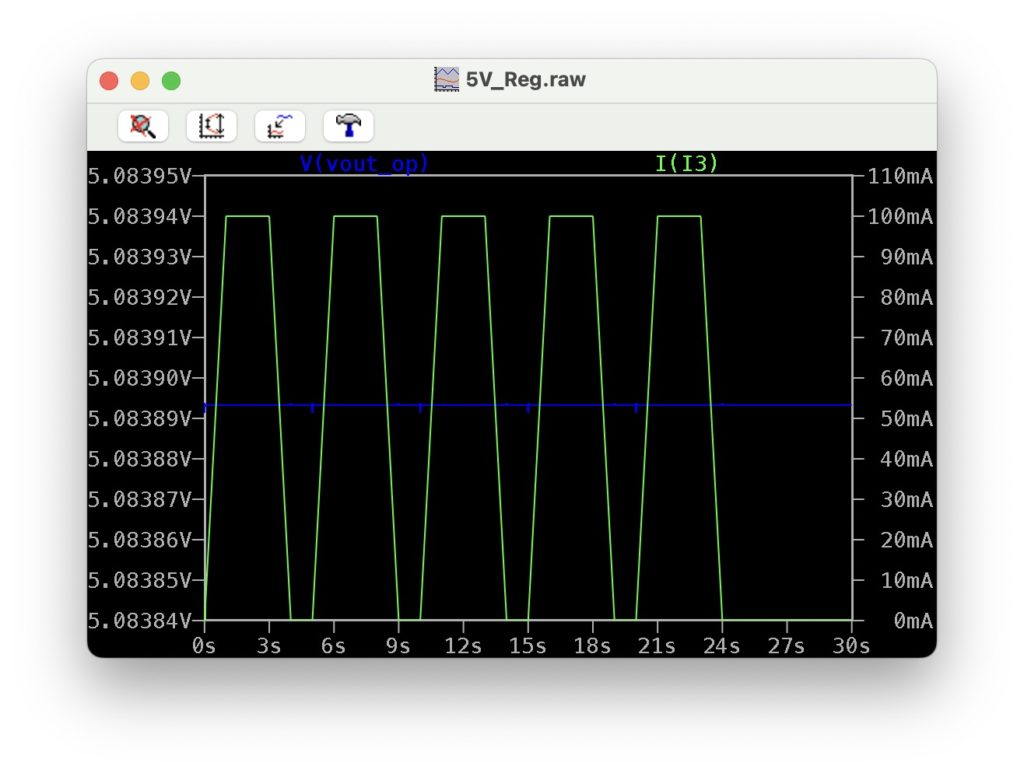The width and height of the screenshot is (1024, 773).
Task: Click the 5.08395V top left axis label
Action: (140, 176)
